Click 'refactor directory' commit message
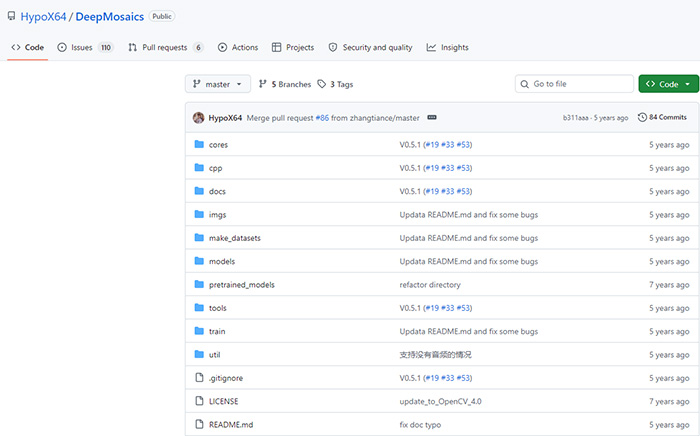Screen dimensions: 700x436 pos(429,285)
